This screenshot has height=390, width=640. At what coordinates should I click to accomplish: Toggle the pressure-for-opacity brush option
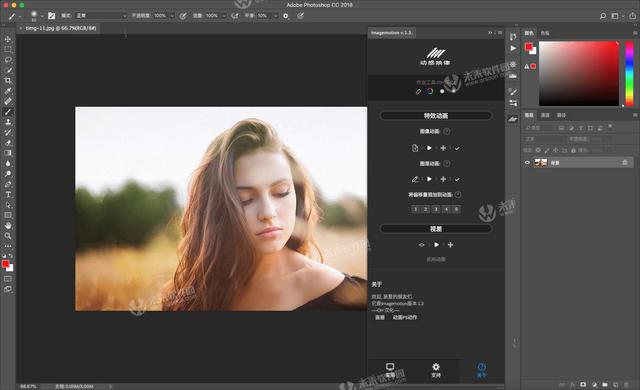(183, 16)
